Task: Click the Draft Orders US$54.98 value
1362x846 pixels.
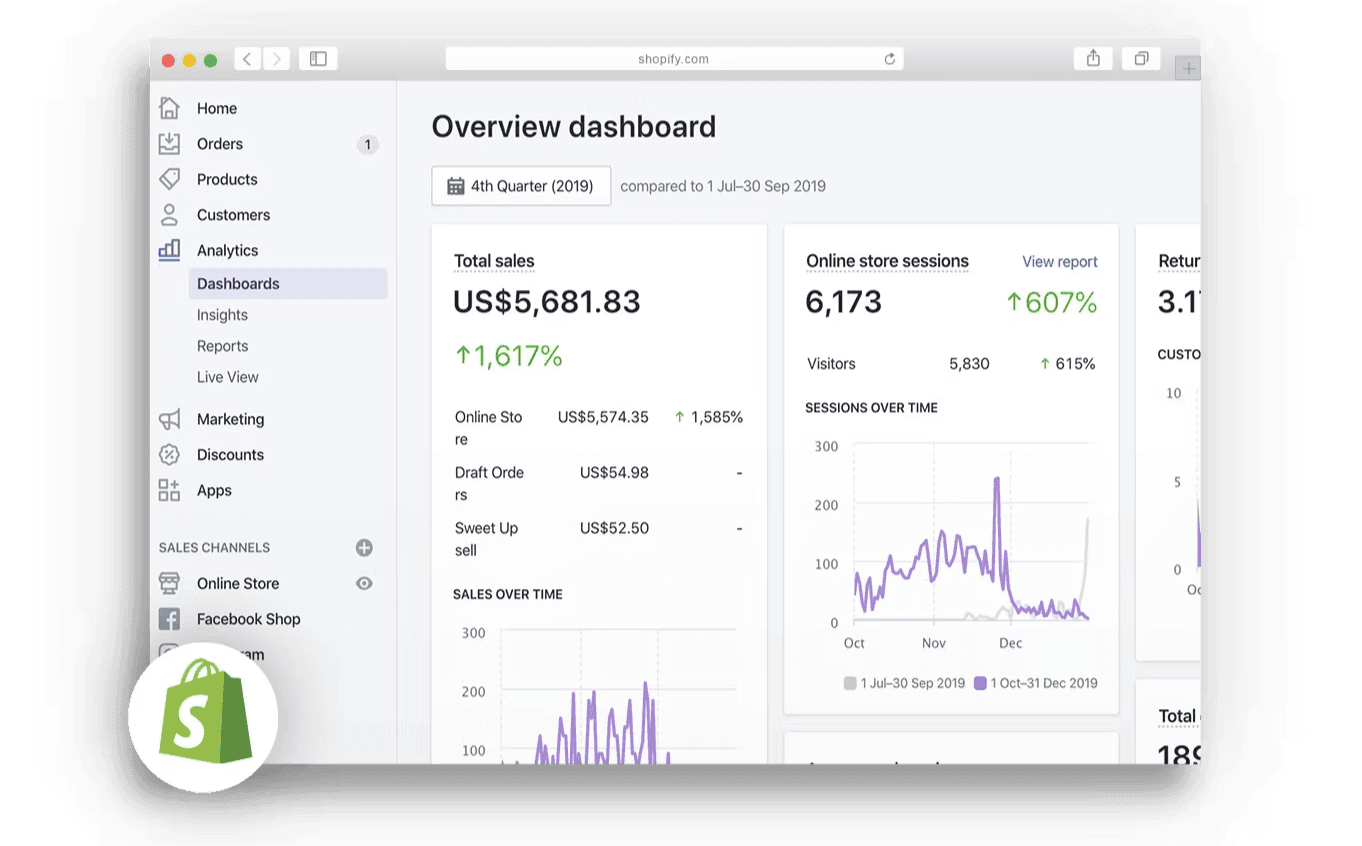Action: pyautogui.click(x=614, y=473)
